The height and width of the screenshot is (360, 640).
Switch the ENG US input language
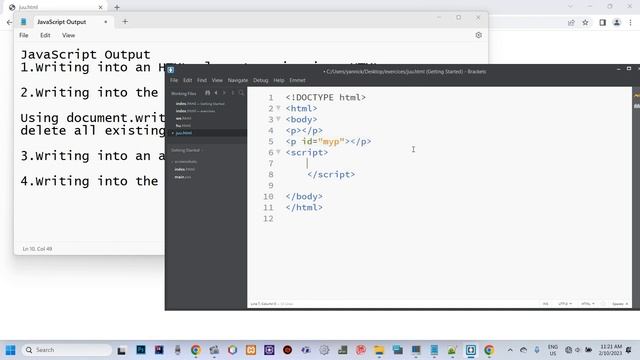(x=553, y=350)
